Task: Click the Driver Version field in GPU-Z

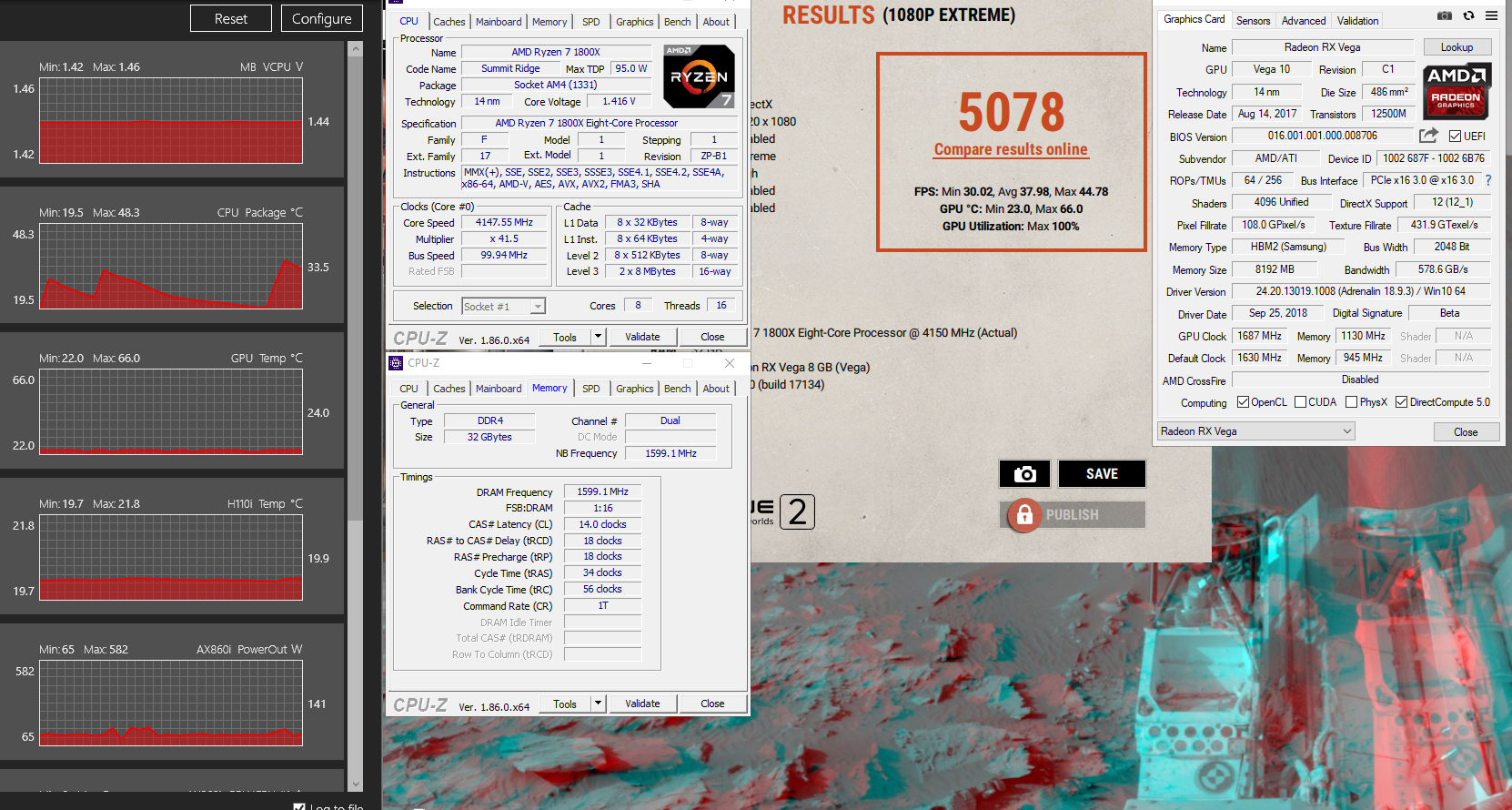Action: point(1360,291)
